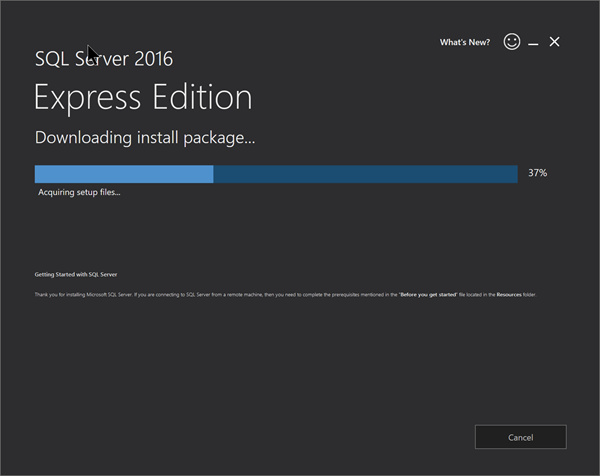The height and width of the screenshot is (476, 600).
Task: Close the SQL Server installer window
Action: coord(554,42)
